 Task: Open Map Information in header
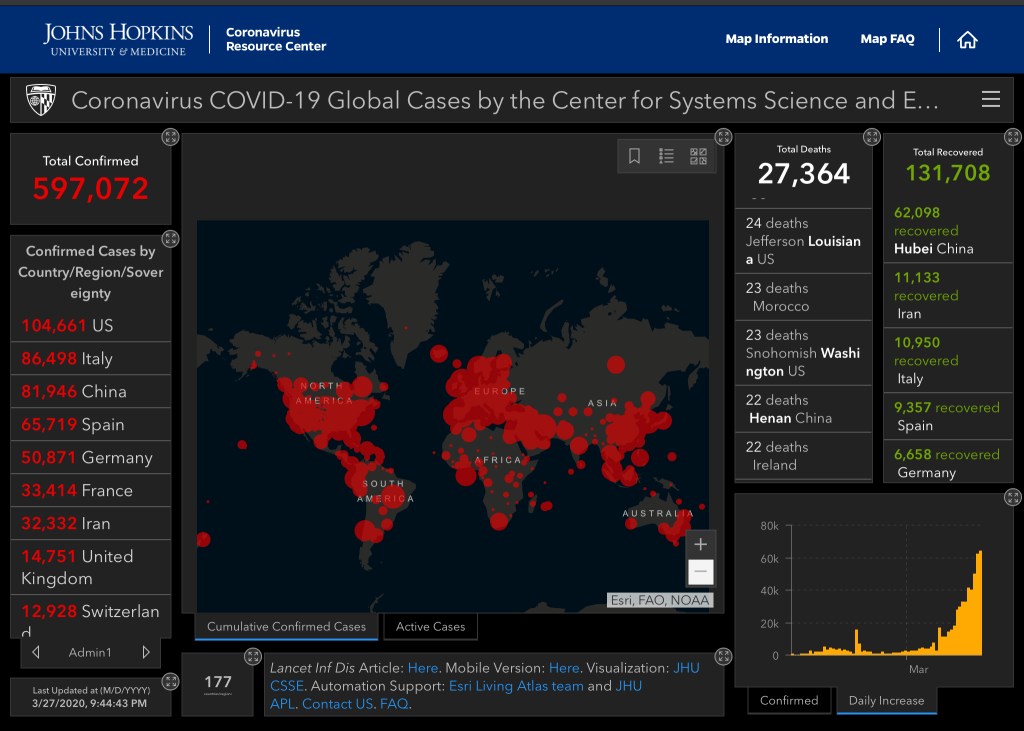(x=776, y=39)
